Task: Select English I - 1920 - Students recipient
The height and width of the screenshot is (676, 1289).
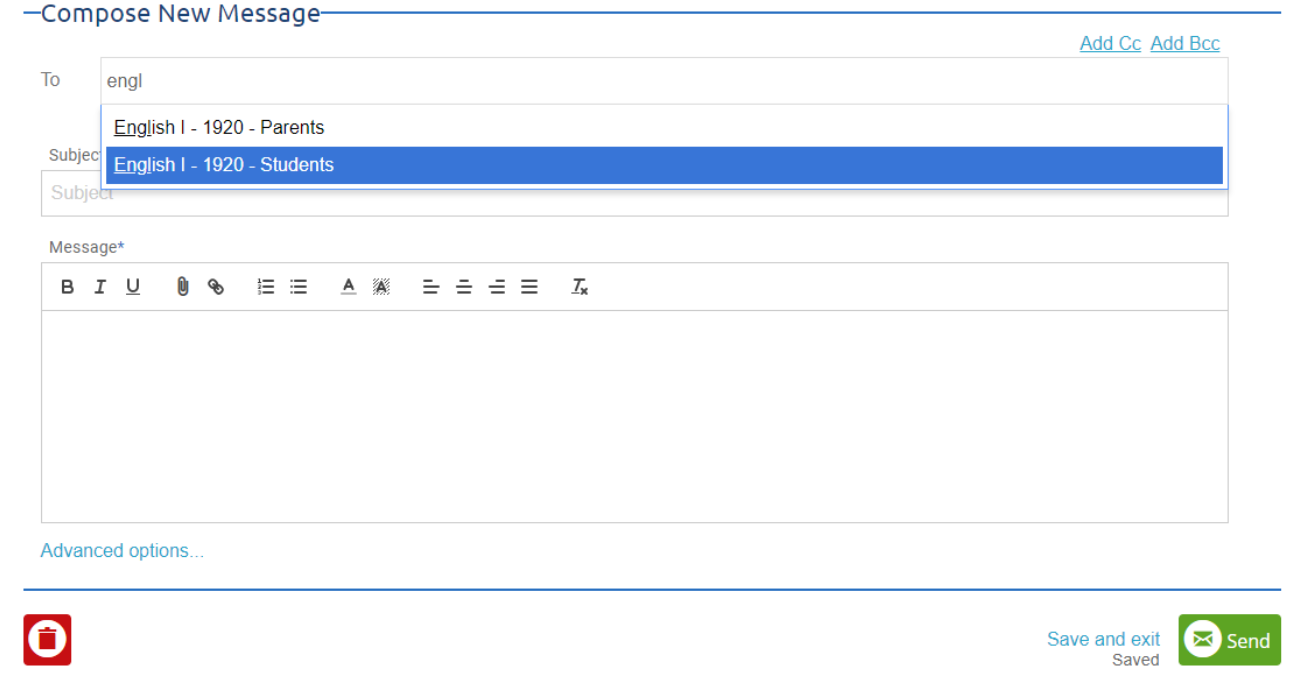Action: (x=664, y=165)
